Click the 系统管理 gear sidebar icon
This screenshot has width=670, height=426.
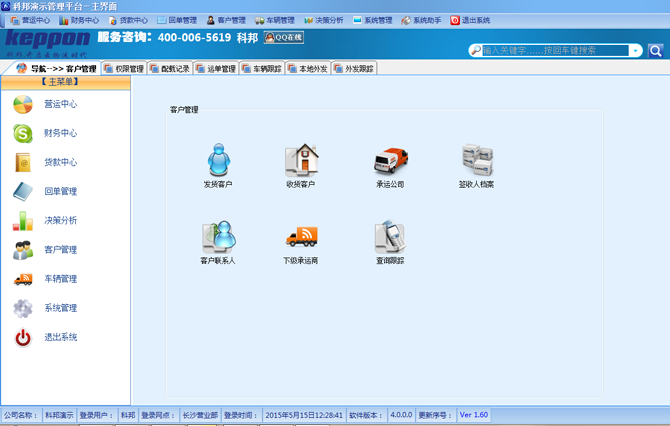click(23, 308)
